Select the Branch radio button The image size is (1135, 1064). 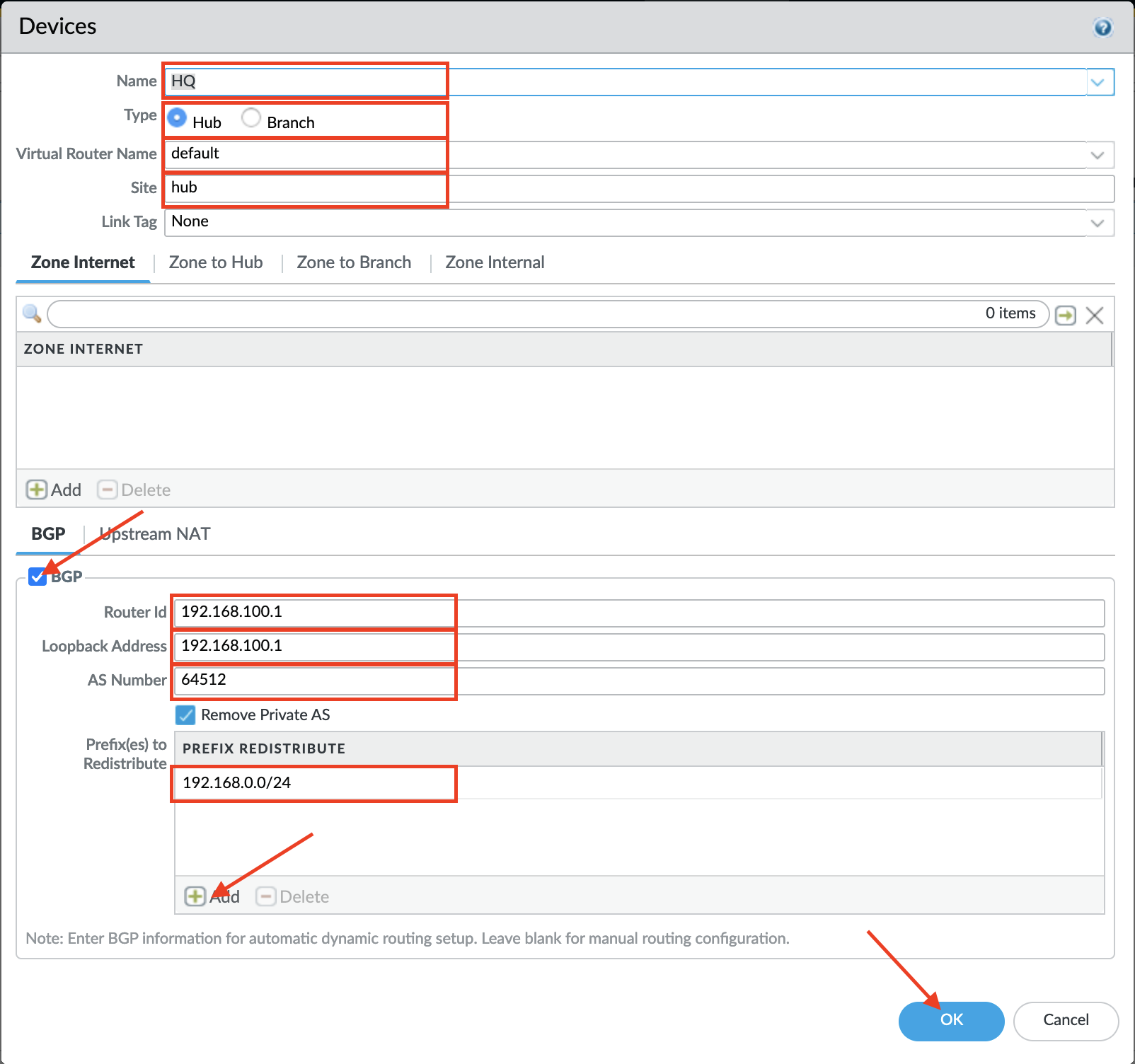250,117
